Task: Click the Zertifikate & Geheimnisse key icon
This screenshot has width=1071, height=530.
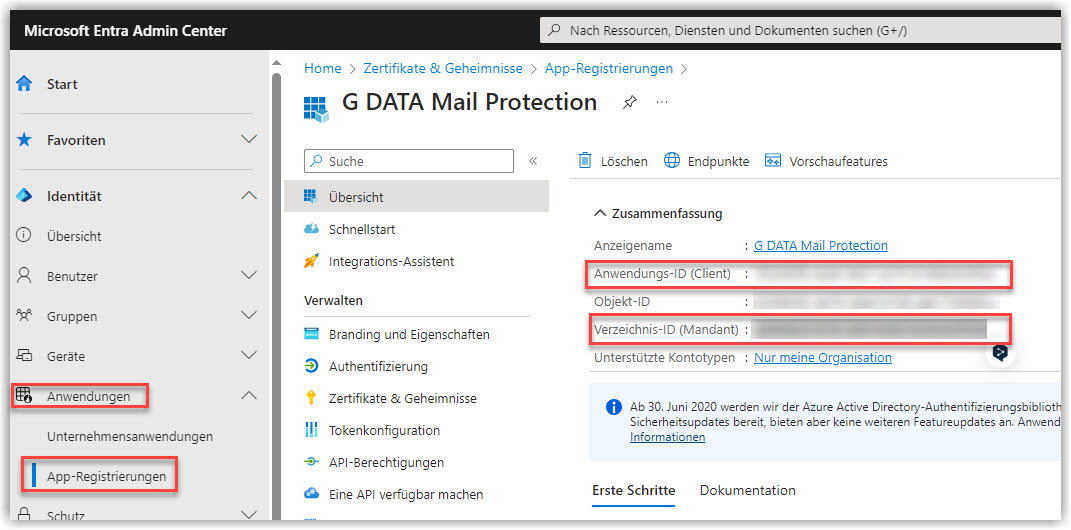Action: click(x=311, y=398)
